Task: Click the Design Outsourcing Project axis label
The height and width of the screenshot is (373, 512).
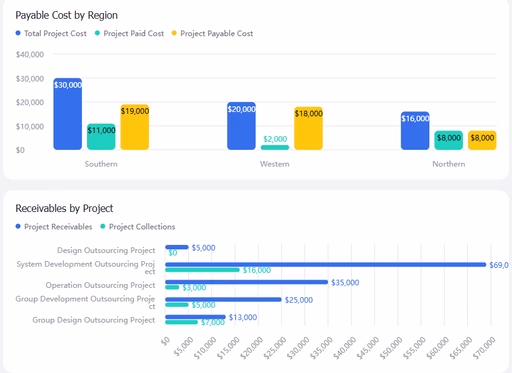Action: click(x=106, y=250)
